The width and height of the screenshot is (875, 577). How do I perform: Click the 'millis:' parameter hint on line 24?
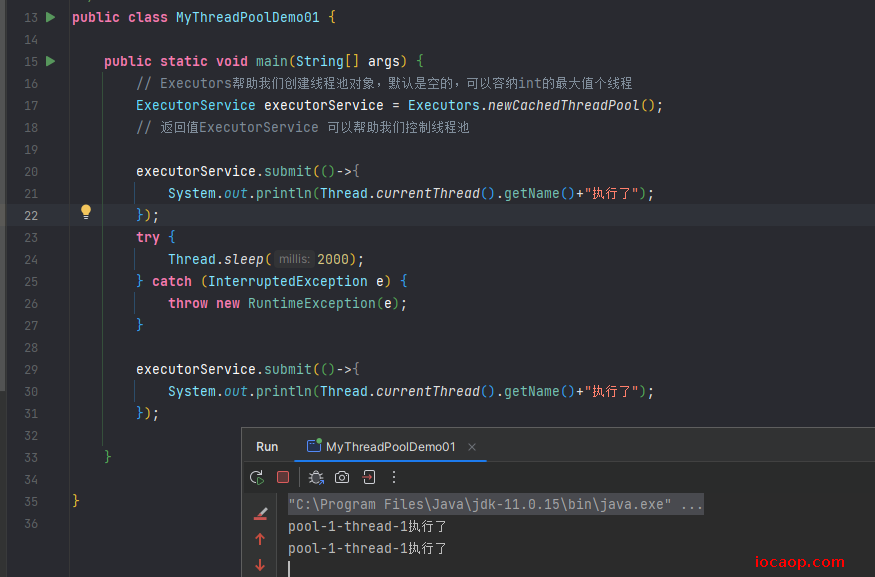[294, 259]
